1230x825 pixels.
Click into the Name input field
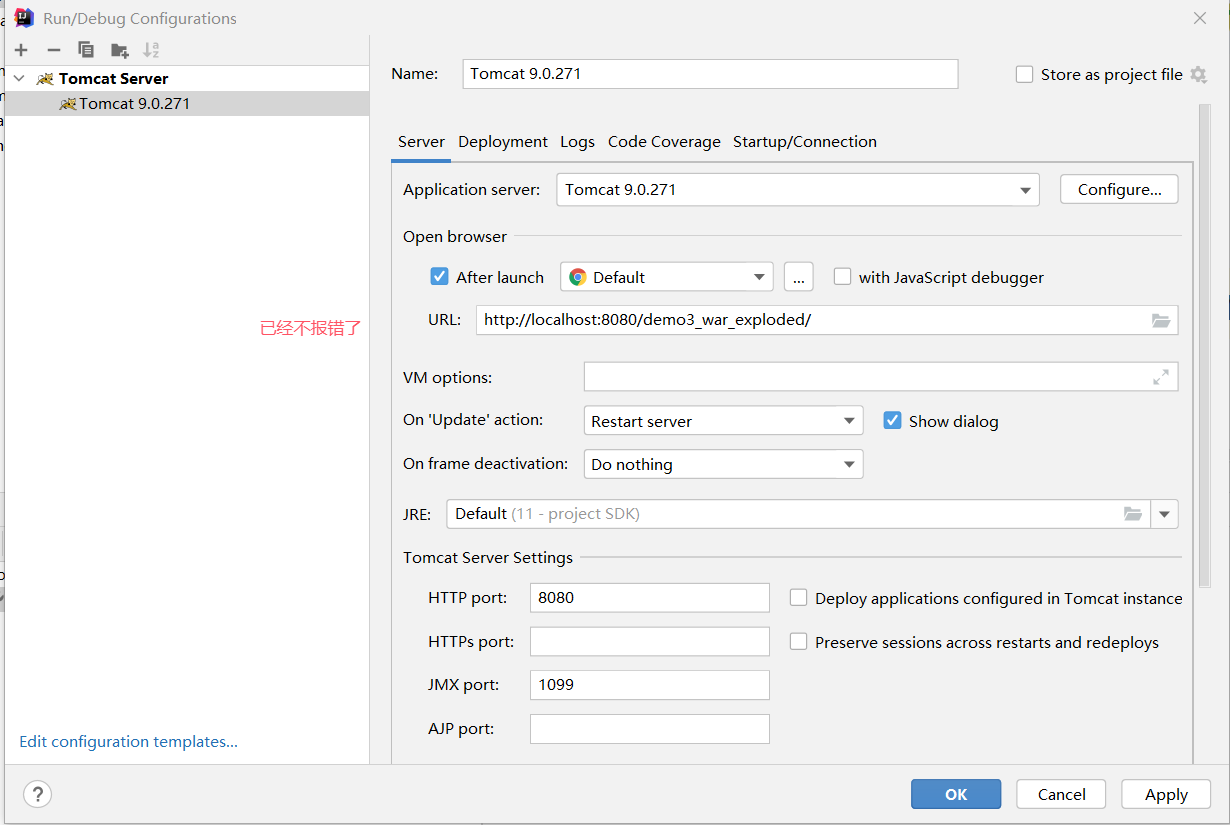point(710,74)
